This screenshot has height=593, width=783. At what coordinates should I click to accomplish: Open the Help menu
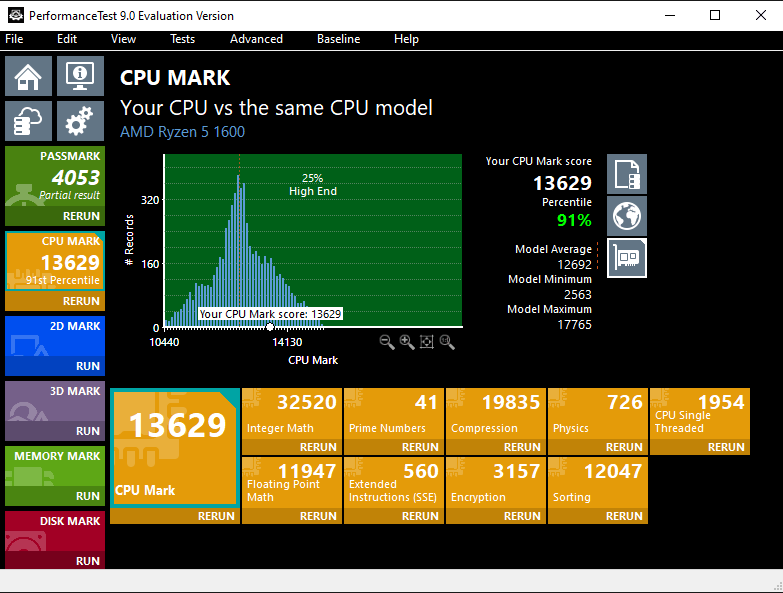pos(406,39)
